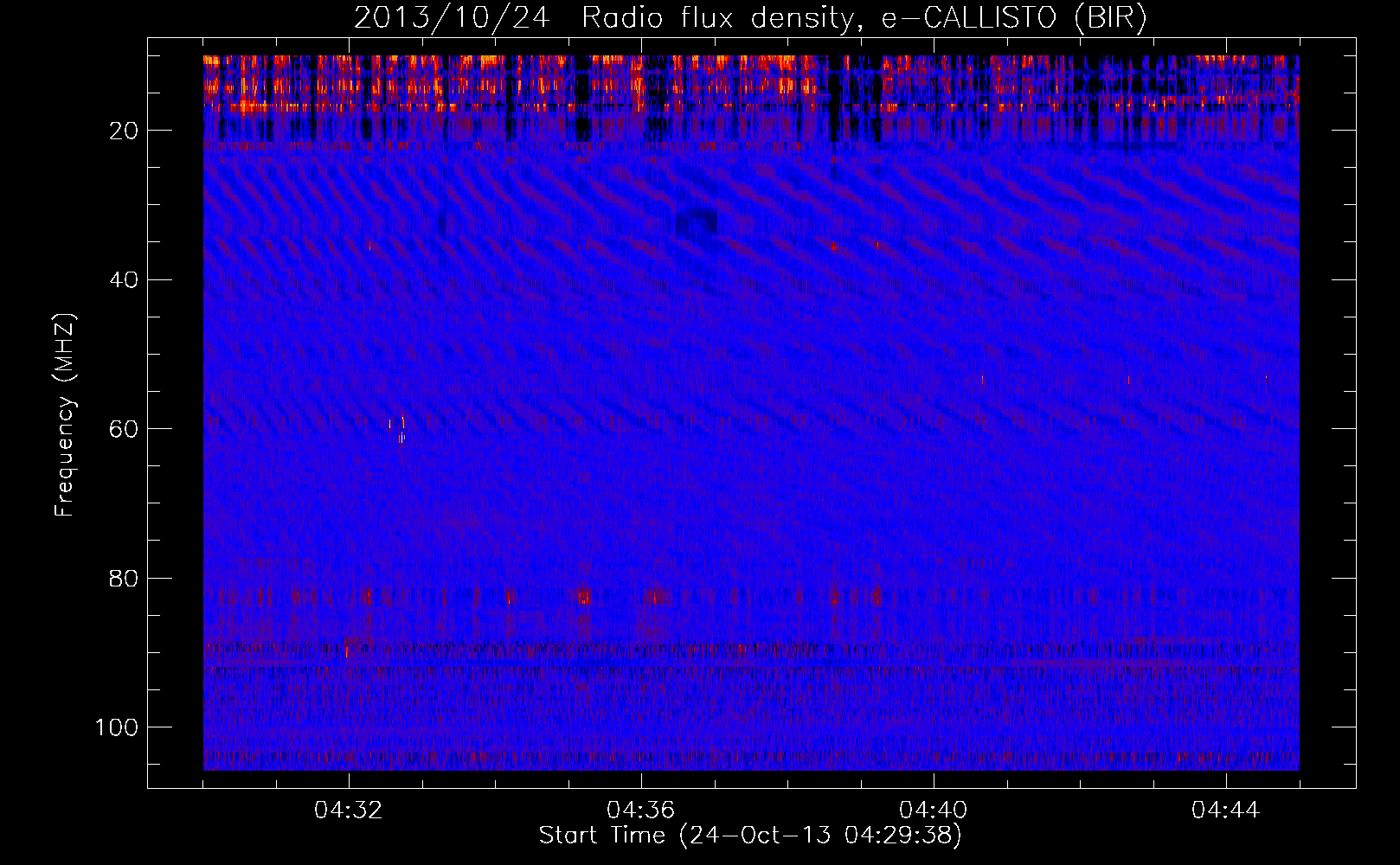
Task: Click the time axis label '04:40'
Action: (x=933, y=811)
